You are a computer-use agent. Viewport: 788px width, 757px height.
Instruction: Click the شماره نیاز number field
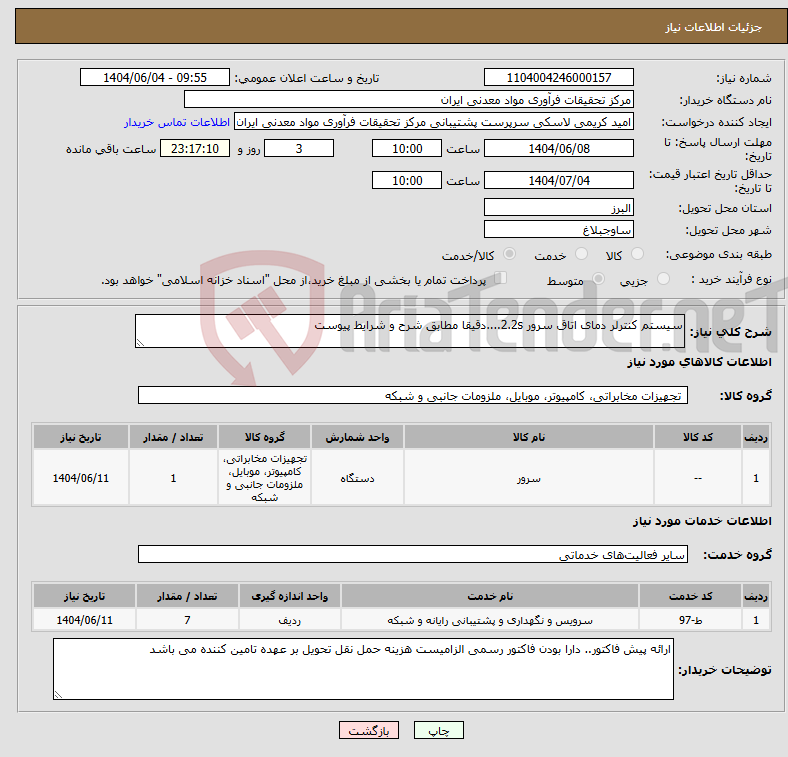click(x=558, y=77)
